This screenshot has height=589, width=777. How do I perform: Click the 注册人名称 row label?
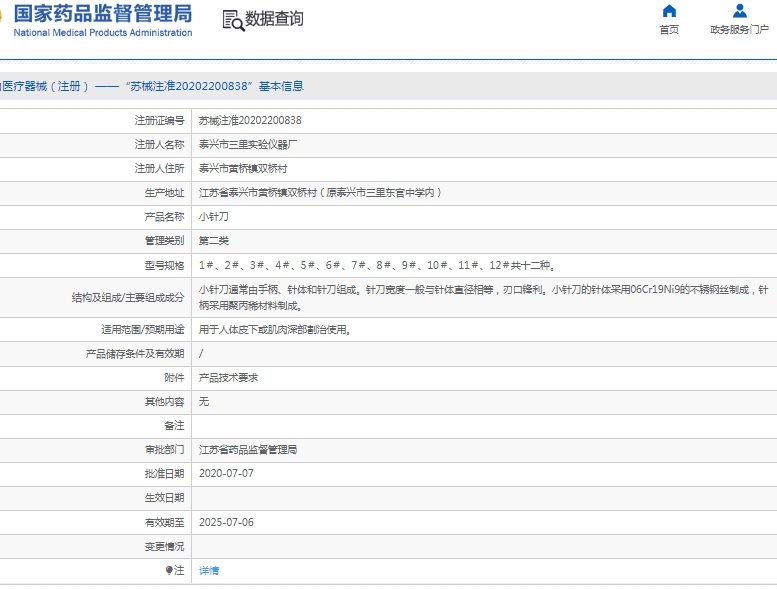[159, 145]
